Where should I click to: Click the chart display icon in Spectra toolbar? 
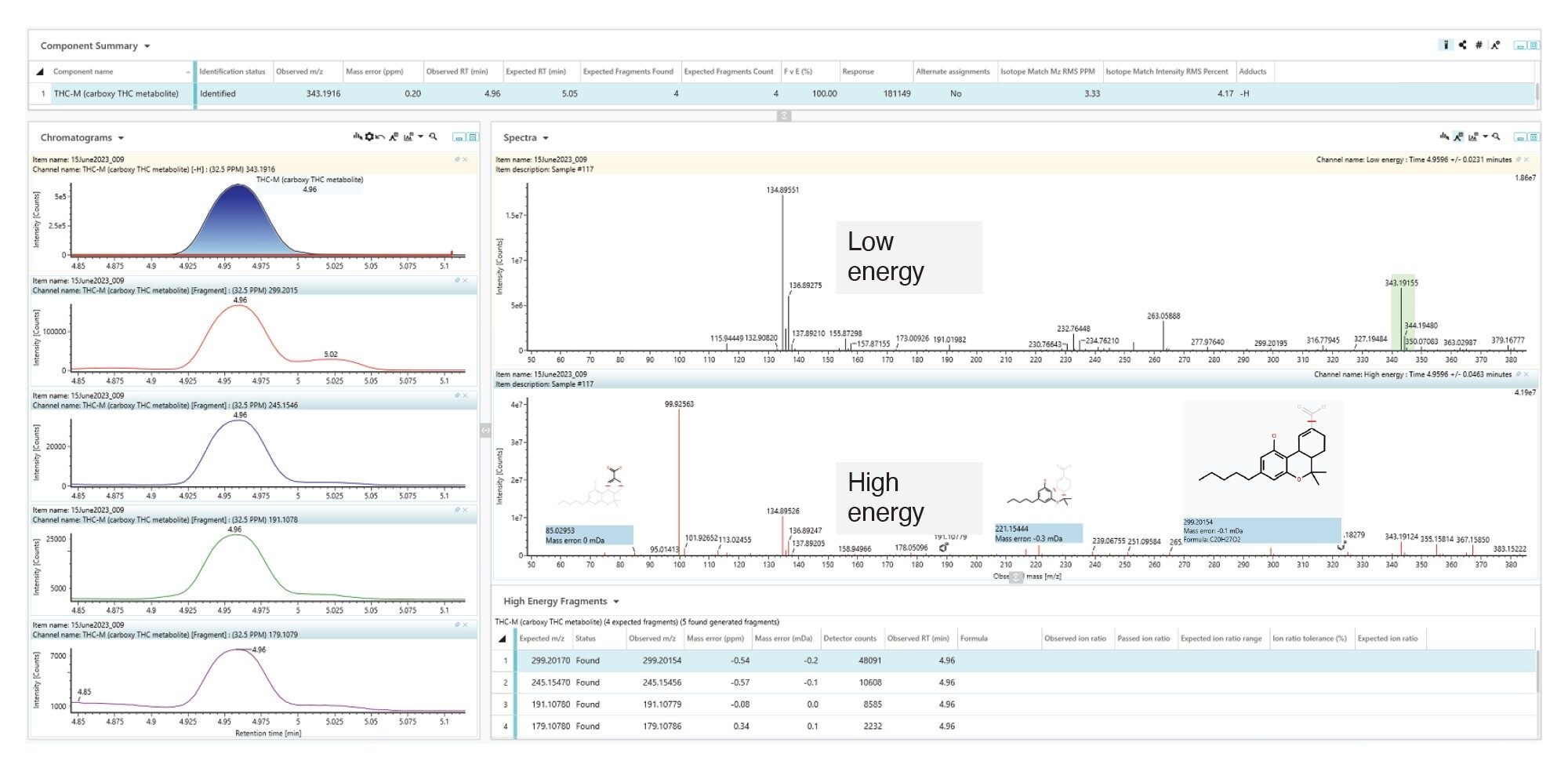pos(1473,137)
